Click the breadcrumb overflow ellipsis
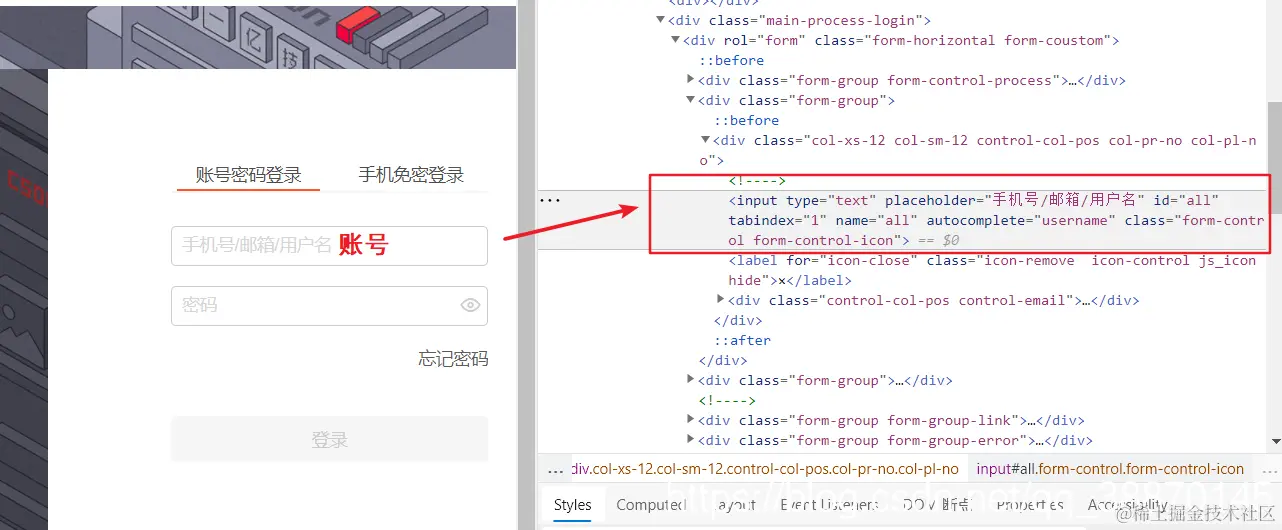This screenshot has height=530, width=1282. click(555, 469)
